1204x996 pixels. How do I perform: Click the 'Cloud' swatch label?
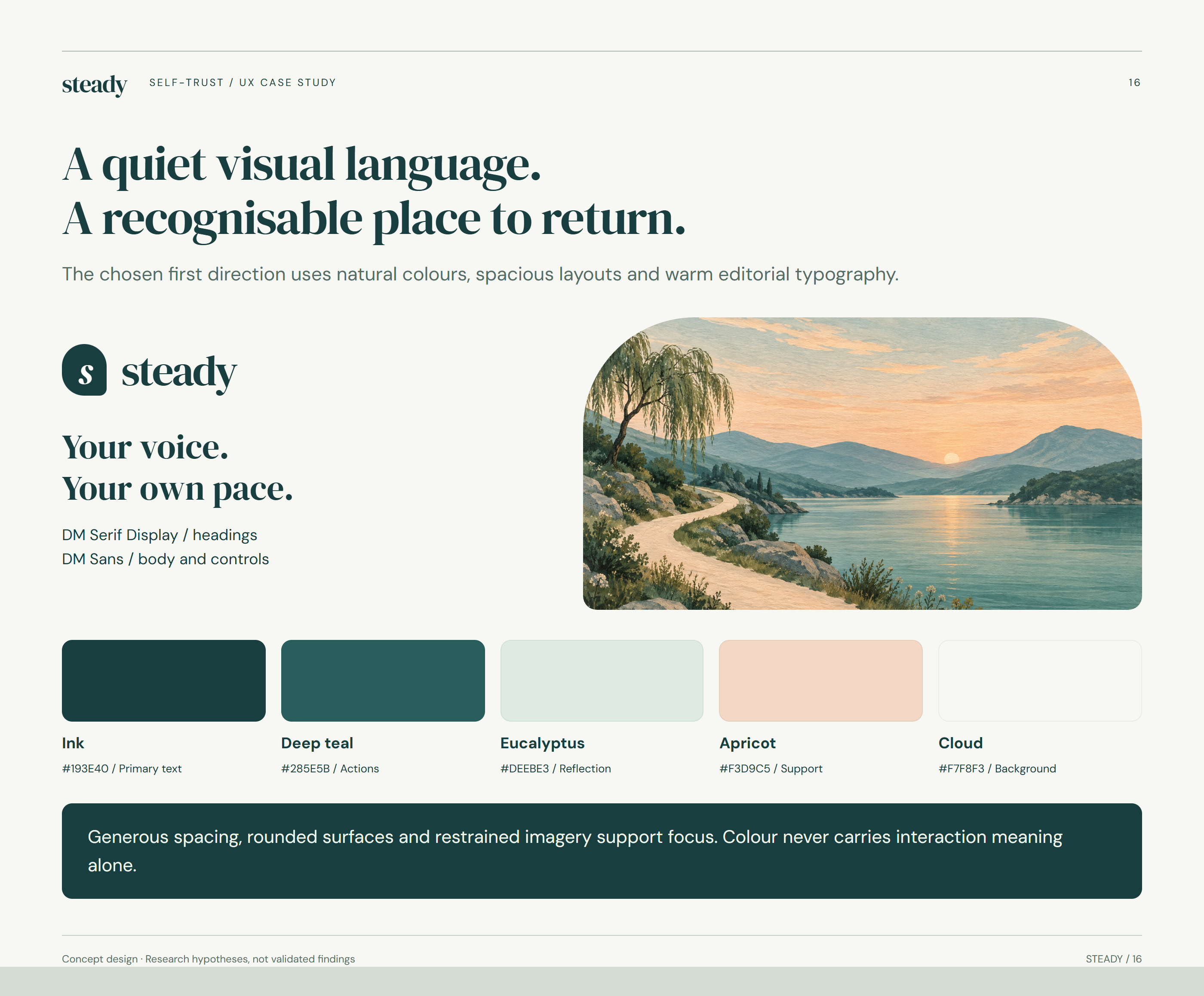960,743
